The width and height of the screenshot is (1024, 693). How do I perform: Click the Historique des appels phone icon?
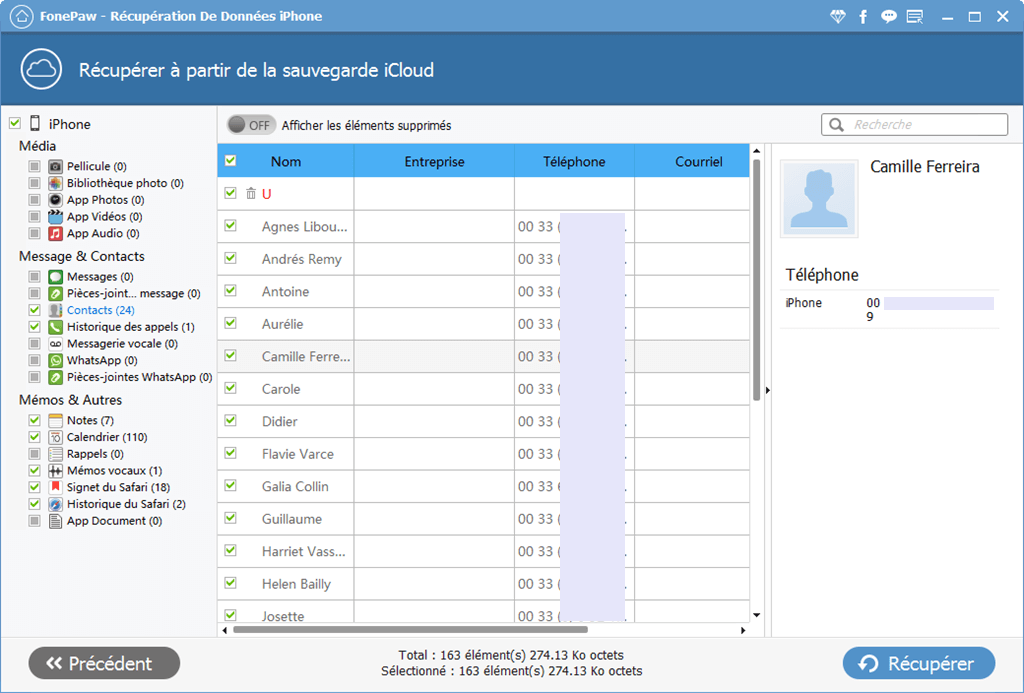(x=56, y=327)
